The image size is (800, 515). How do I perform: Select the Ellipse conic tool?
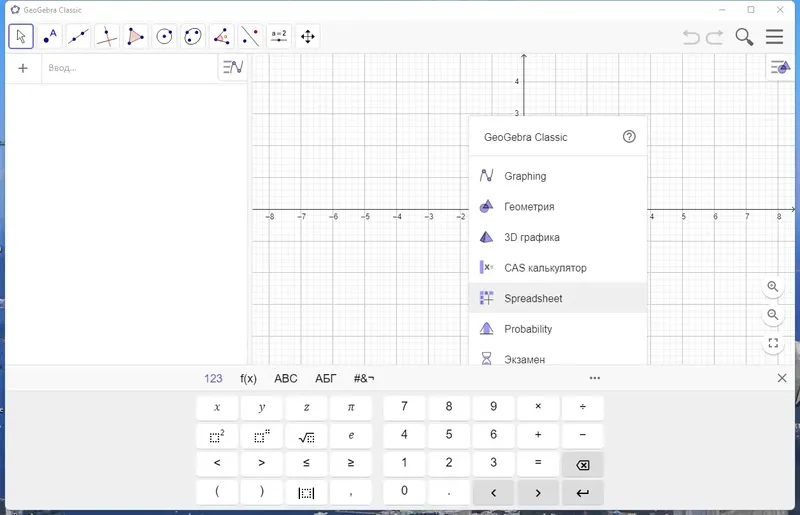point(193,36)
